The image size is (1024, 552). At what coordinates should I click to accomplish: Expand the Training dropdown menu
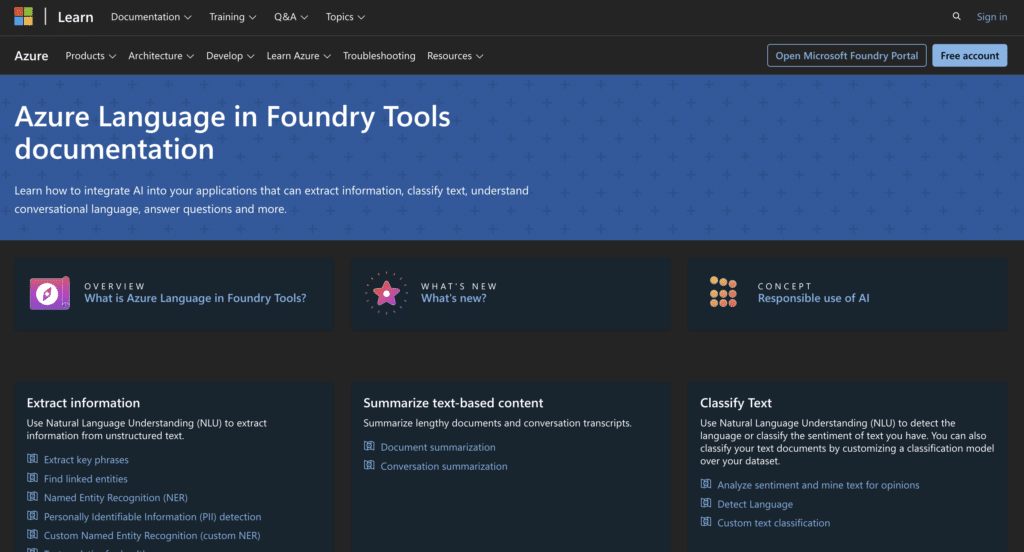pyautogui.click(x=232, y=17)
